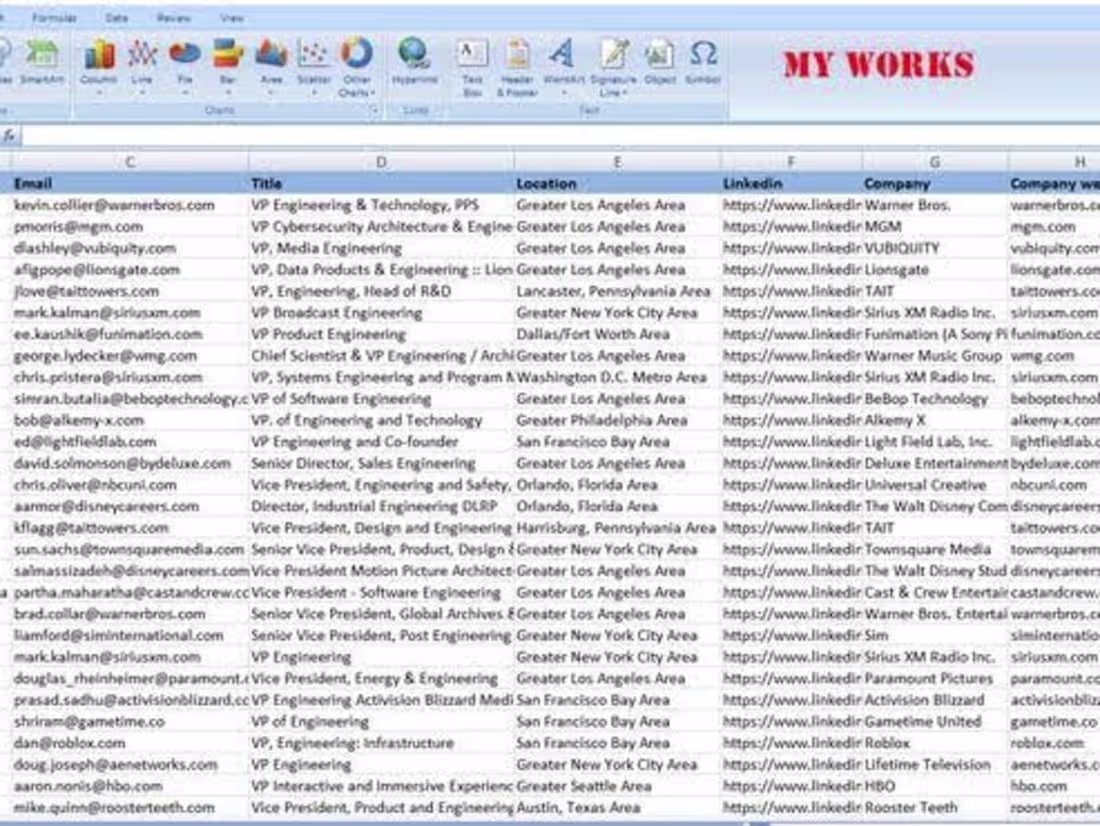This screenshot has height=826, width=1100.
Task: Select cell aaron.nonis@hbo.com
Action: coord(130,786)
